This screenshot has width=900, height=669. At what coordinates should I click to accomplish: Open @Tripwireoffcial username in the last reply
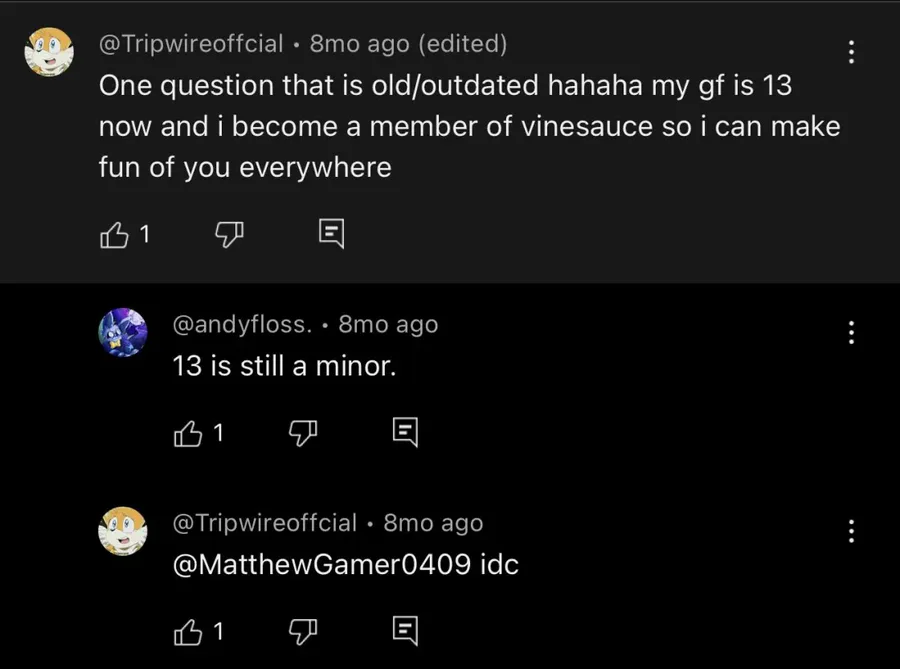264,523
